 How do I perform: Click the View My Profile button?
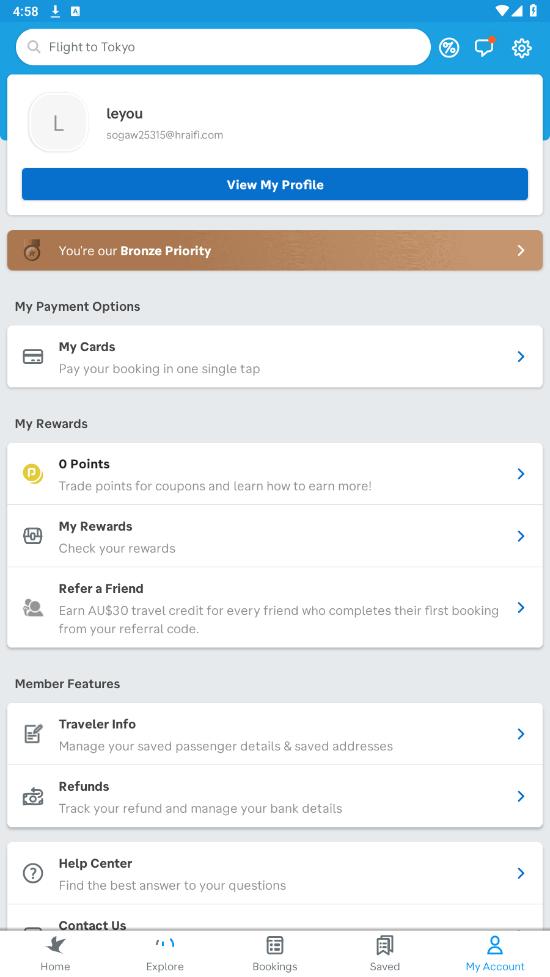tap(275, 184)
